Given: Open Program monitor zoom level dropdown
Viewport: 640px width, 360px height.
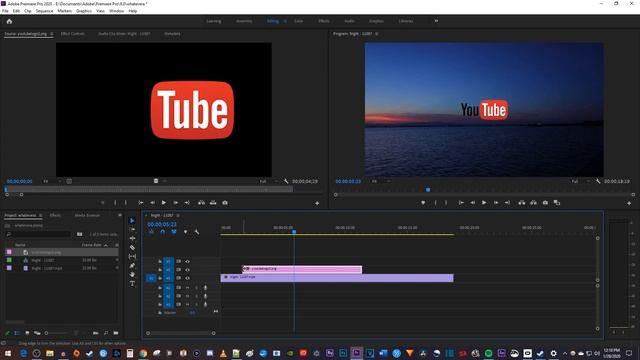Looking at the screenshot, I should [381, 181].
